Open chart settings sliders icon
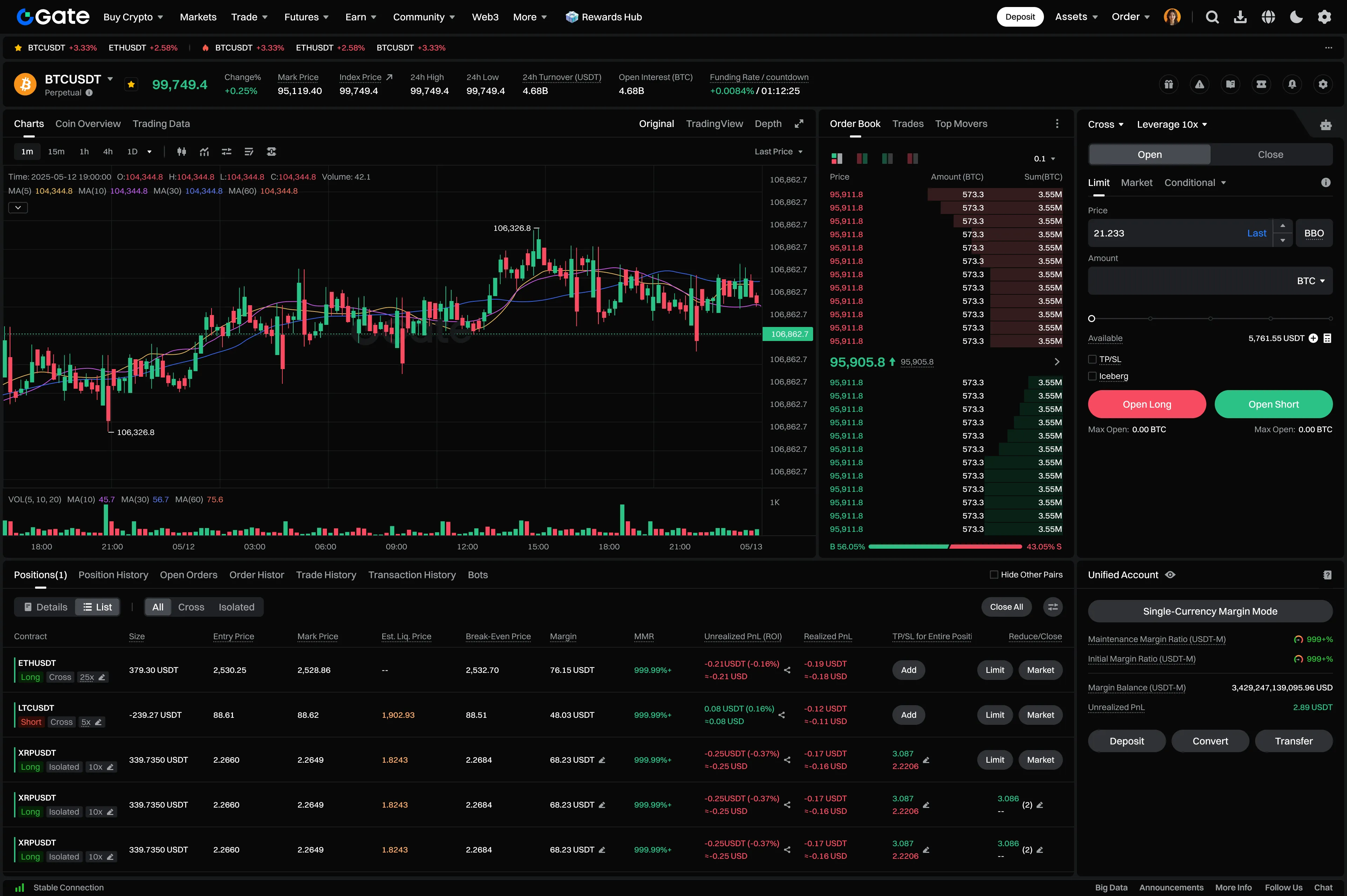 tap(226, 152)
